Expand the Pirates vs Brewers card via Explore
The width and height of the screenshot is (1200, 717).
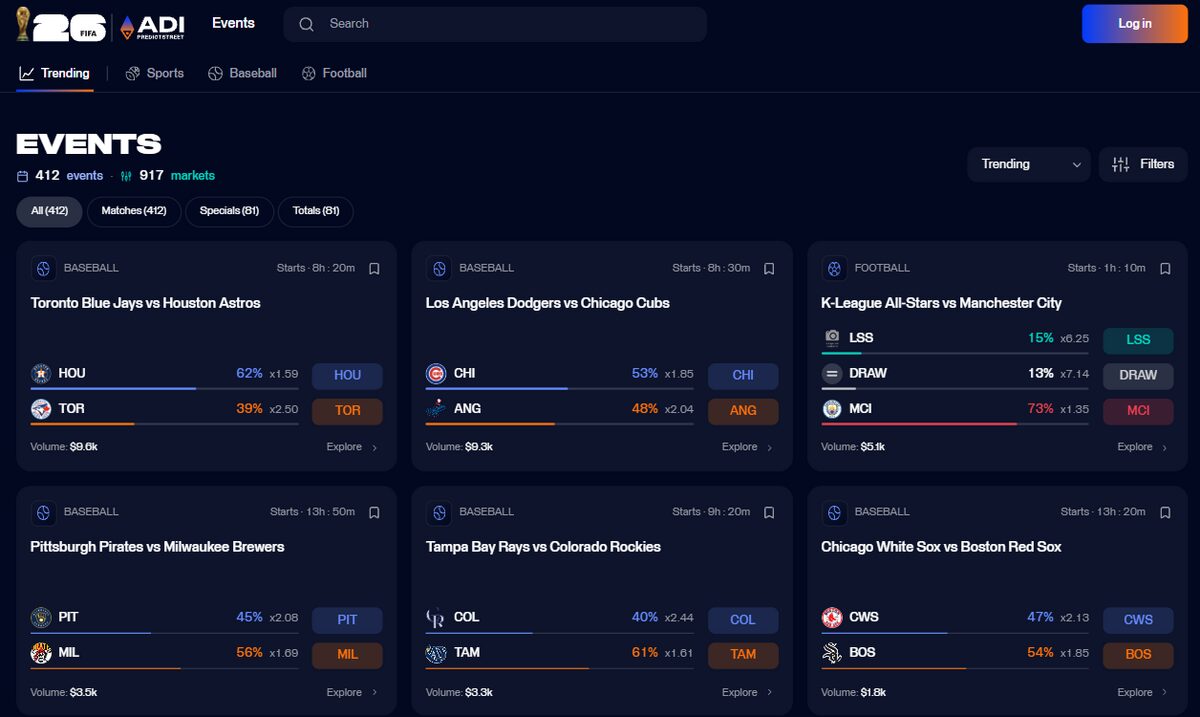click(x=352, y=692)
